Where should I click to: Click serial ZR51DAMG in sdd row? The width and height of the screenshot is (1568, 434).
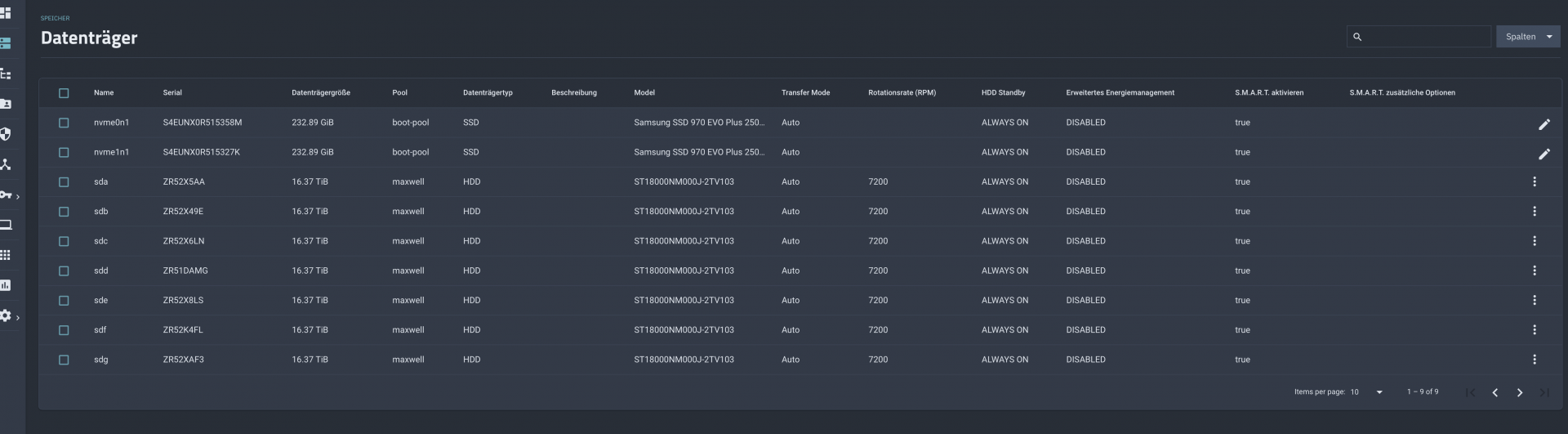click(185, 271)
